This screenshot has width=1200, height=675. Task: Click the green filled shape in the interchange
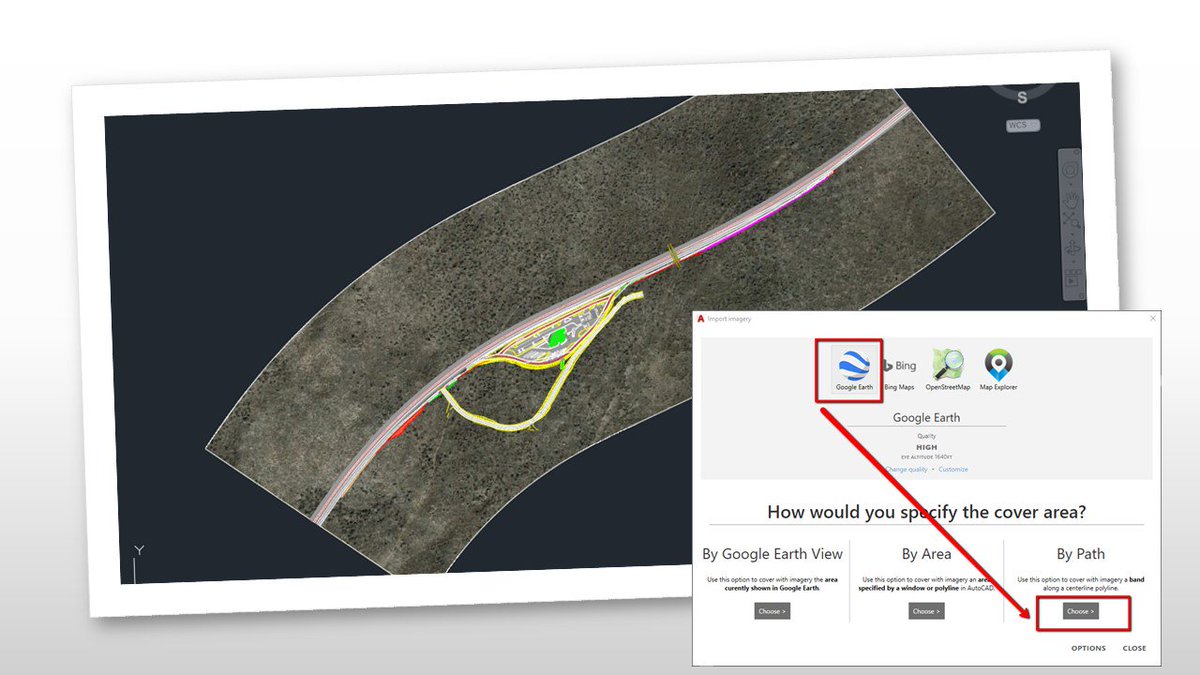[558, 338]
